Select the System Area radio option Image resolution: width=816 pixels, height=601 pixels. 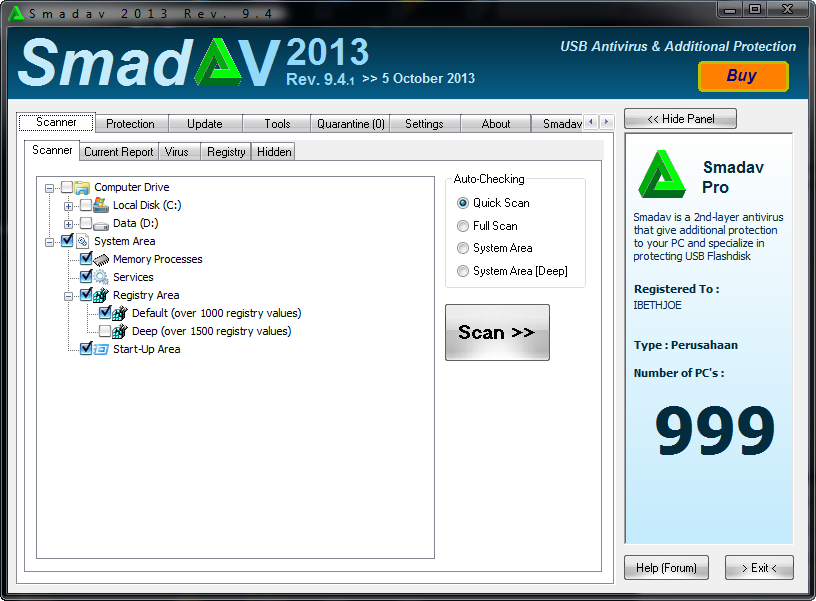pyautogui.click(x=463, y=248)
